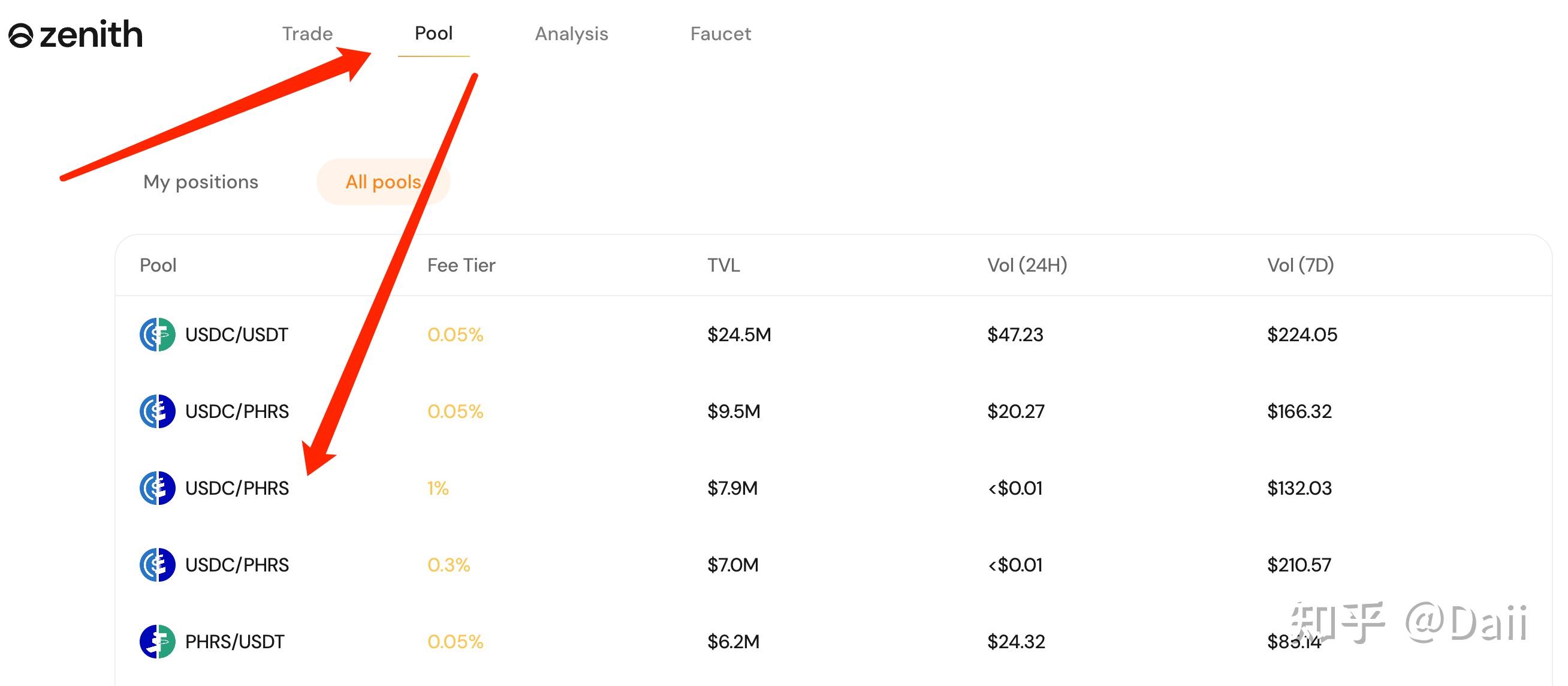The height and width of the screenshot is (686, 1568).
Task: Sort by Fee Tier column header
Action: (x=462, y=265)
